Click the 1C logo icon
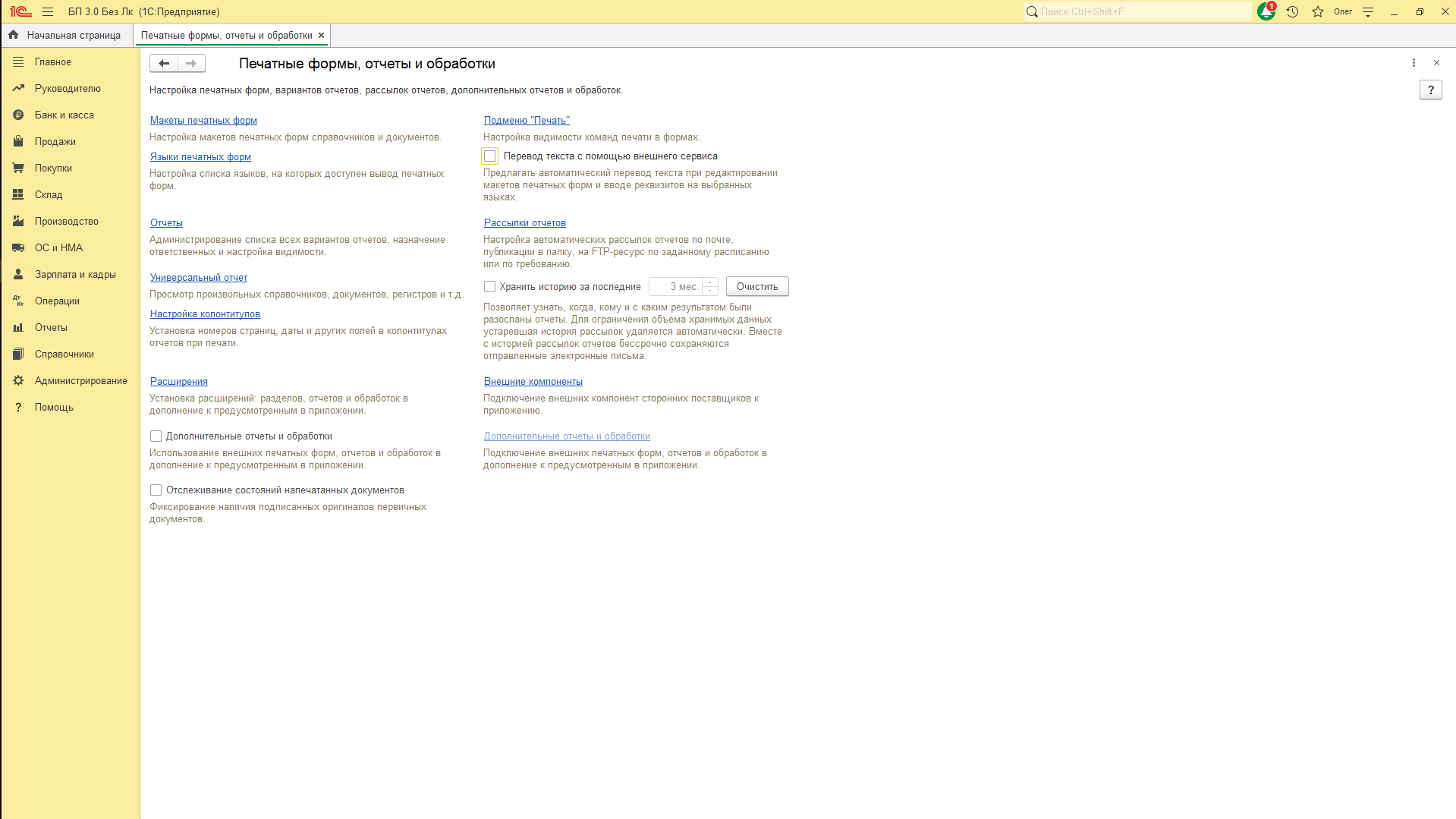Screen dimensions: 1456x819 pyautogui.click(x=20, y=11)
